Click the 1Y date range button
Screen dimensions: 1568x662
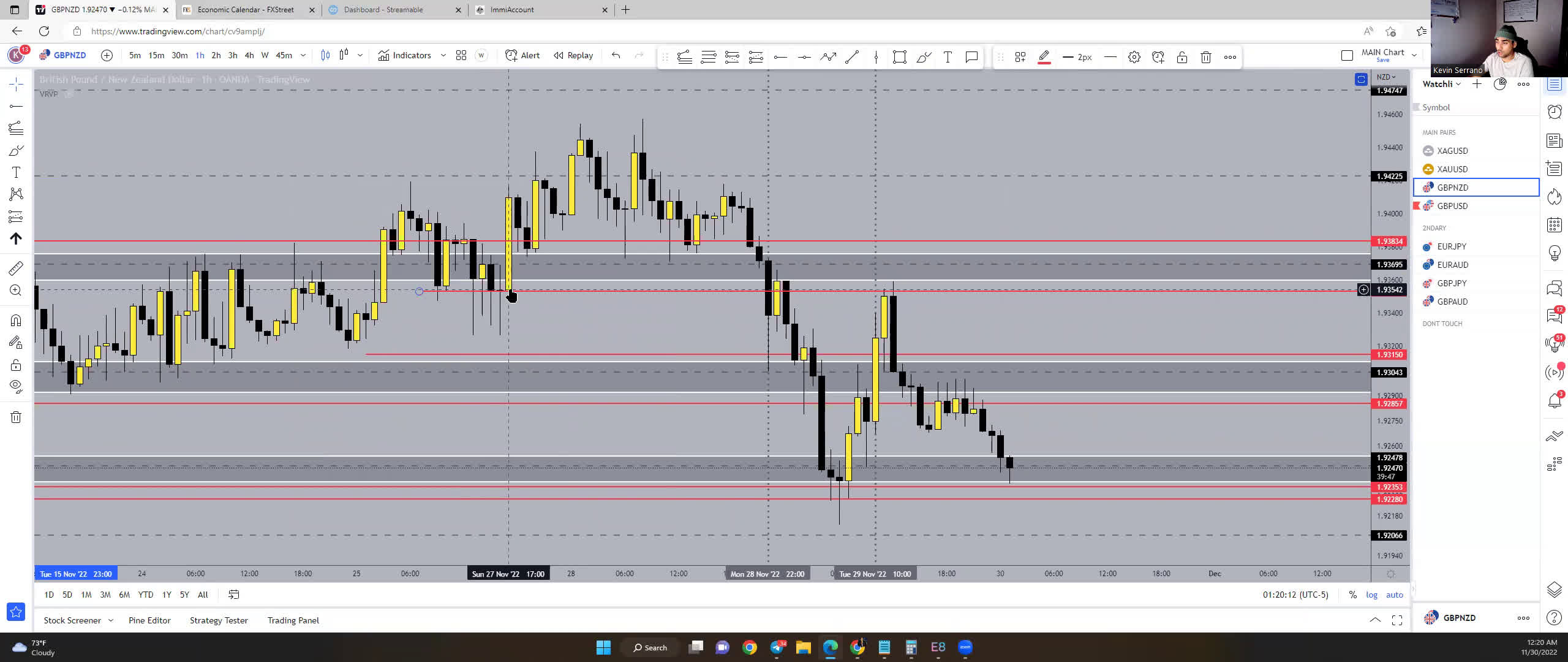point(166,595)
